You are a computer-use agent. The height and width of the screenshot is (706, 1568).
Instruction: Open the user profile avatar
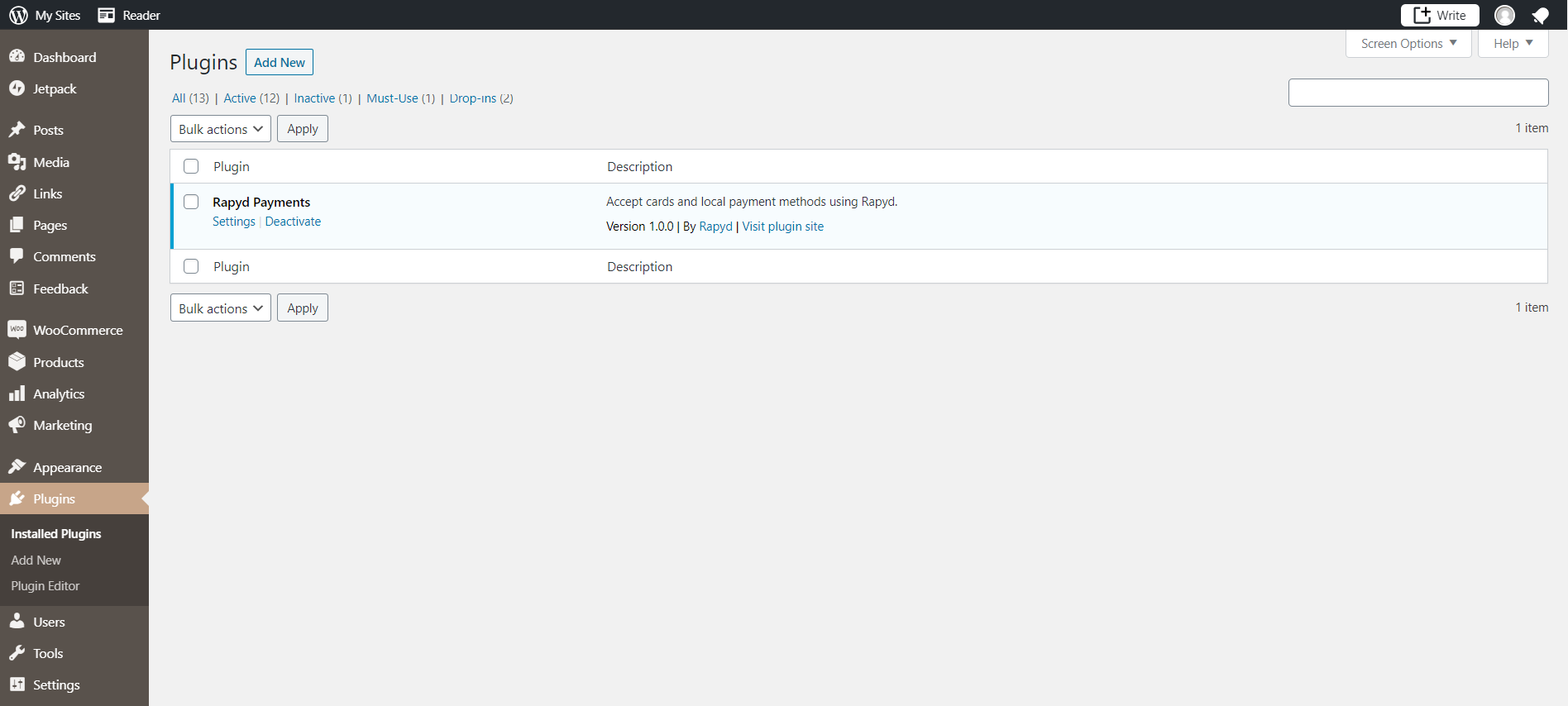tap(1504, 15)
